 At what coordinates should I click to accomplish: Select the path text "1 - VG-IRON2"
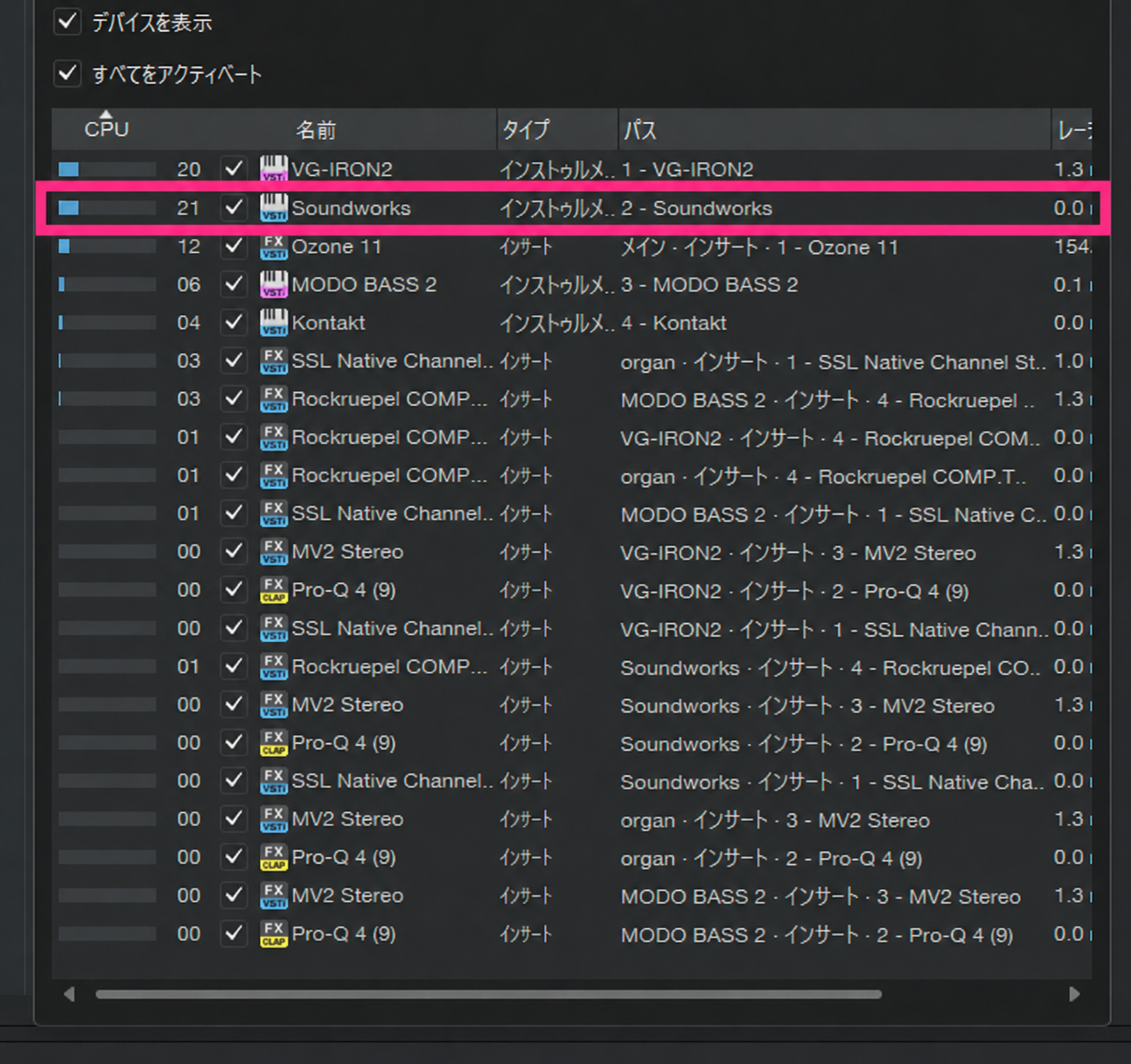click(688, 170)
